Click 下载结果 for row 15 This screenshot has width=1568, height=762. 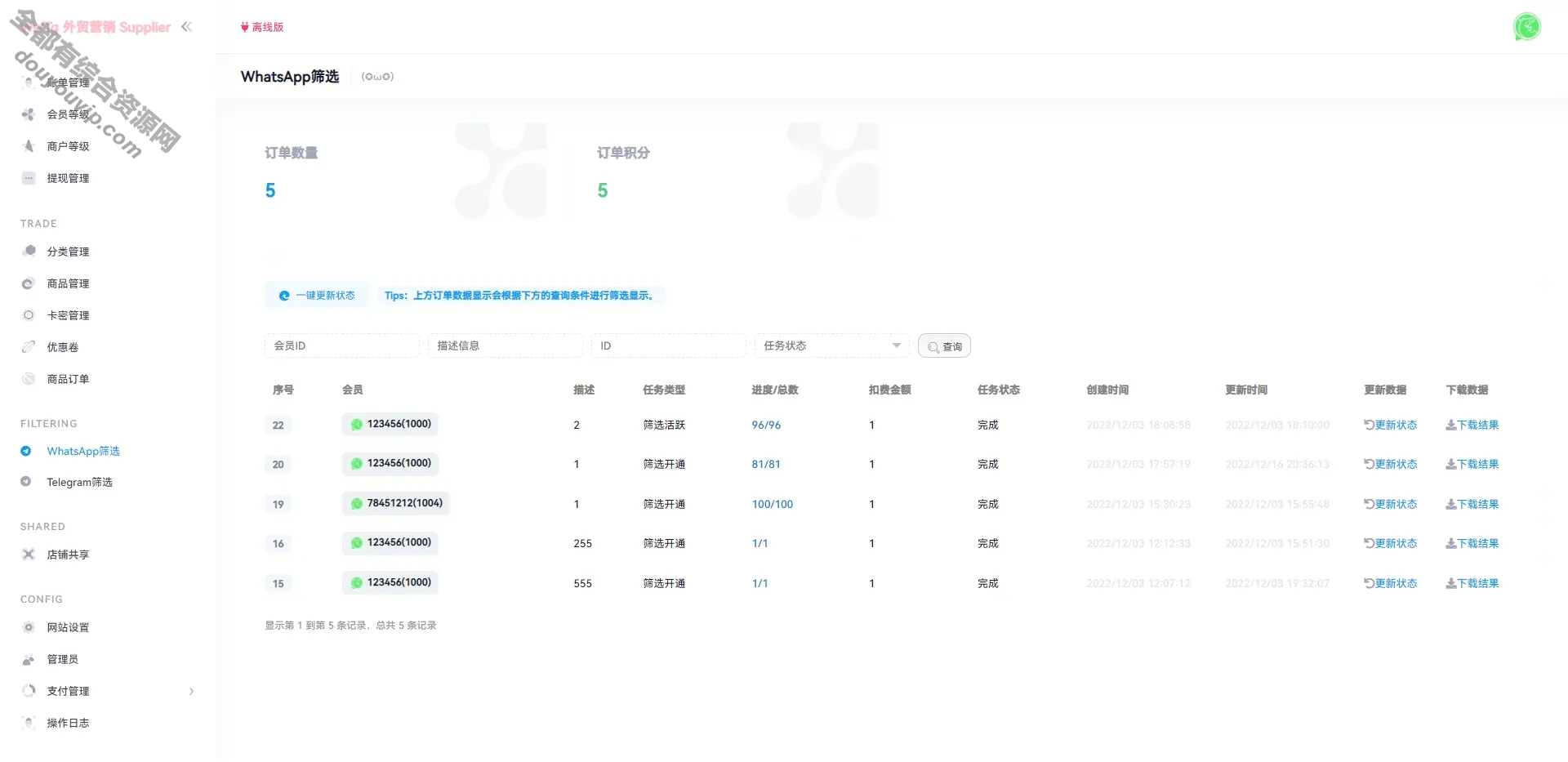[1472, 583]
